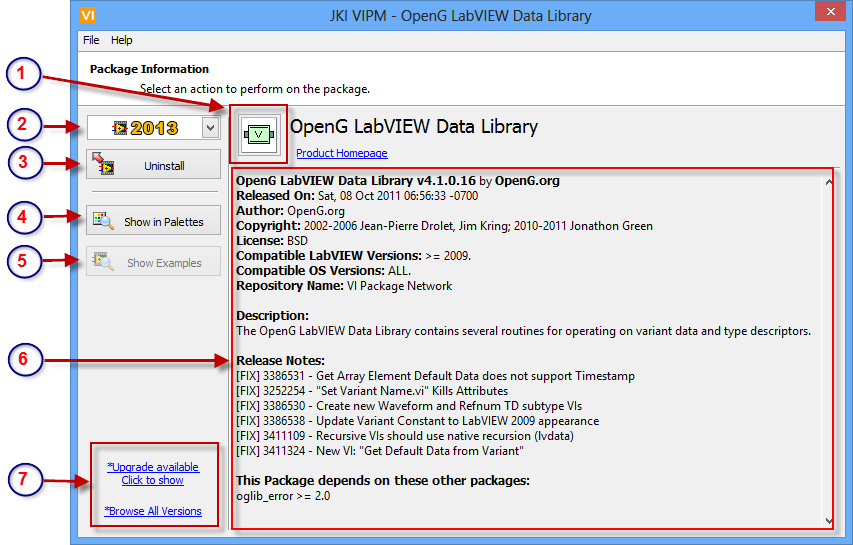The width and height of the screenshot is (853, 545).
Task: Follow the Browse All Versions link
Action: 153,511
